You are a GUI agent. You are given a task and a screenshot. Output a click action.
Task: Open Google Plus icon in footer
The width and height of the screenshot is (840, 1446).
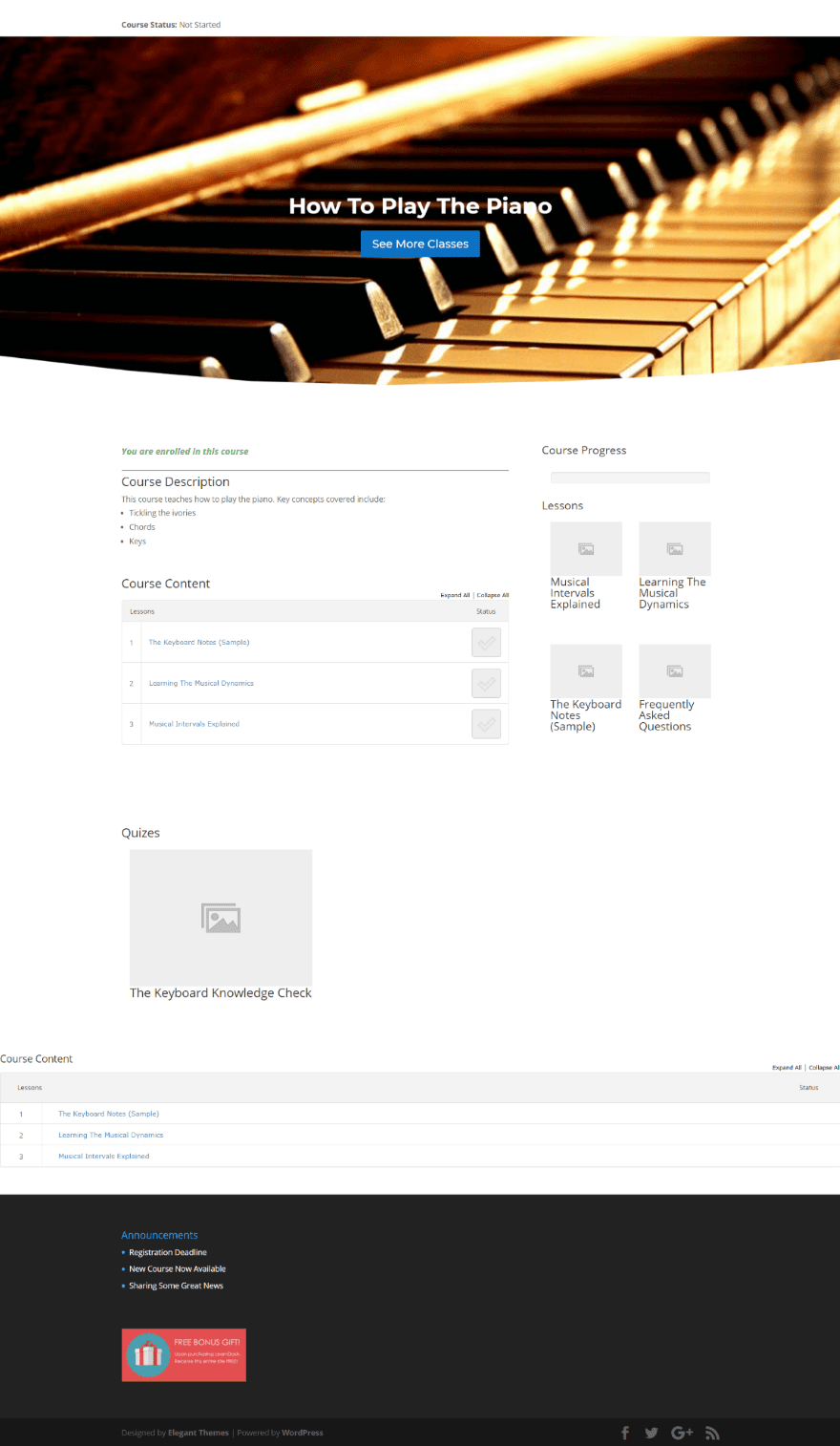tap(682, 1433)
